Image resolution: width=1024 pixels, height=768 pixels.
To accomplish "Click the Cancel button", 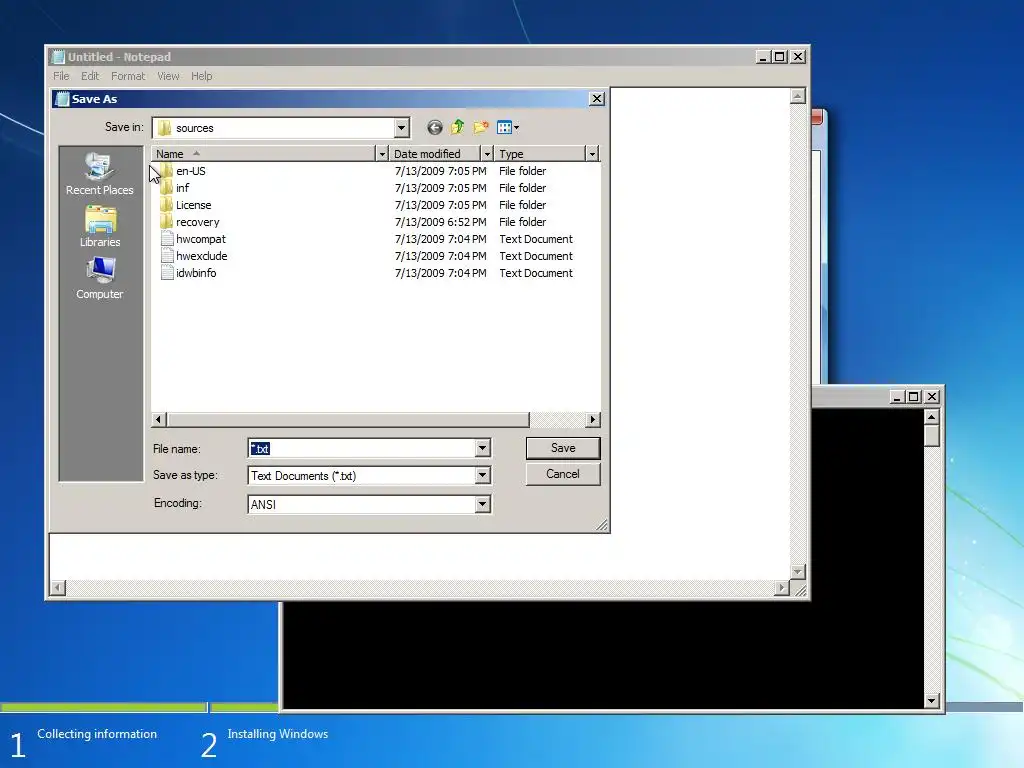I will [563, 474].
